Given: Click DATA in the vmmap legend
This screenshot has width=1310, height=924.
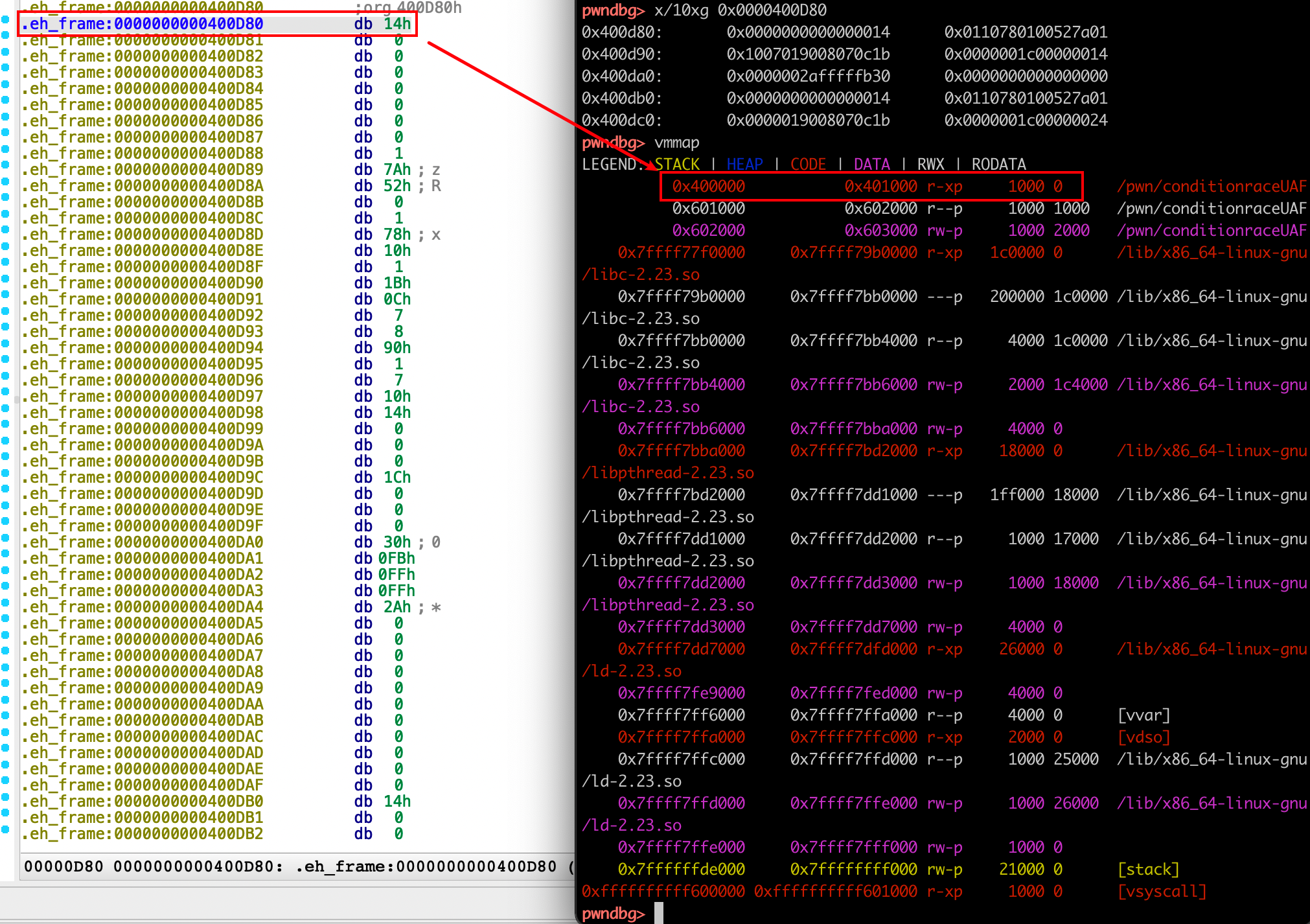Looking at the screenshot, I should [872, 165].
